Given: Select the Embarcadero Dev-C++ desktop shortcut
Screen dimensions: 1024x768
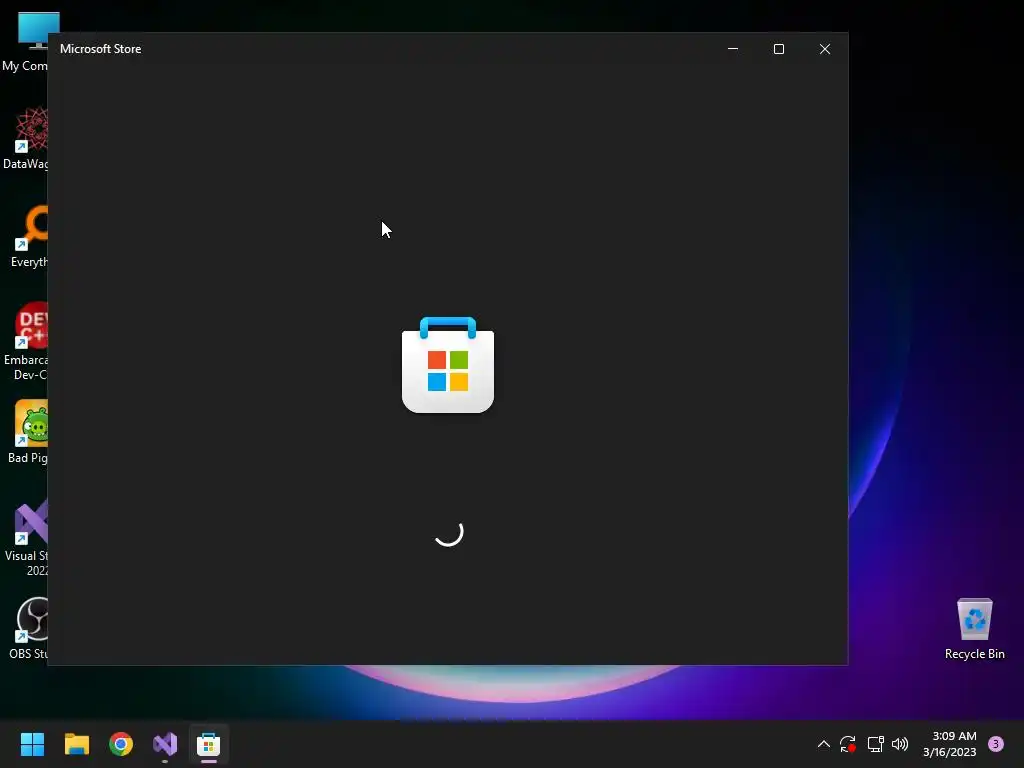Looking at the screenshot, I should [26, 341].
